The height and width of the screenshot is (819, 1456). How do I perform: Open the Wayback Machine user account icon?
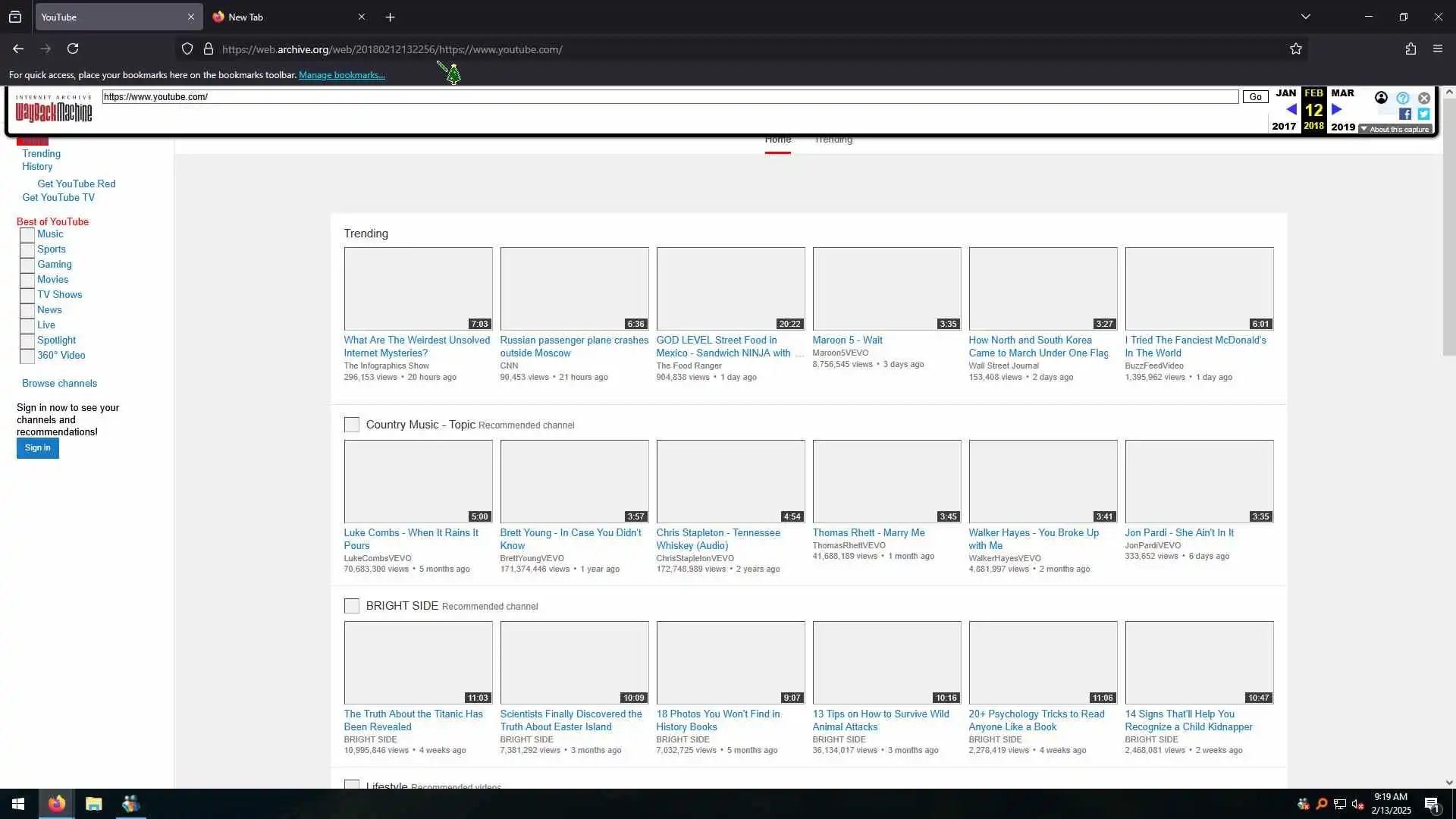(1381, 98)
